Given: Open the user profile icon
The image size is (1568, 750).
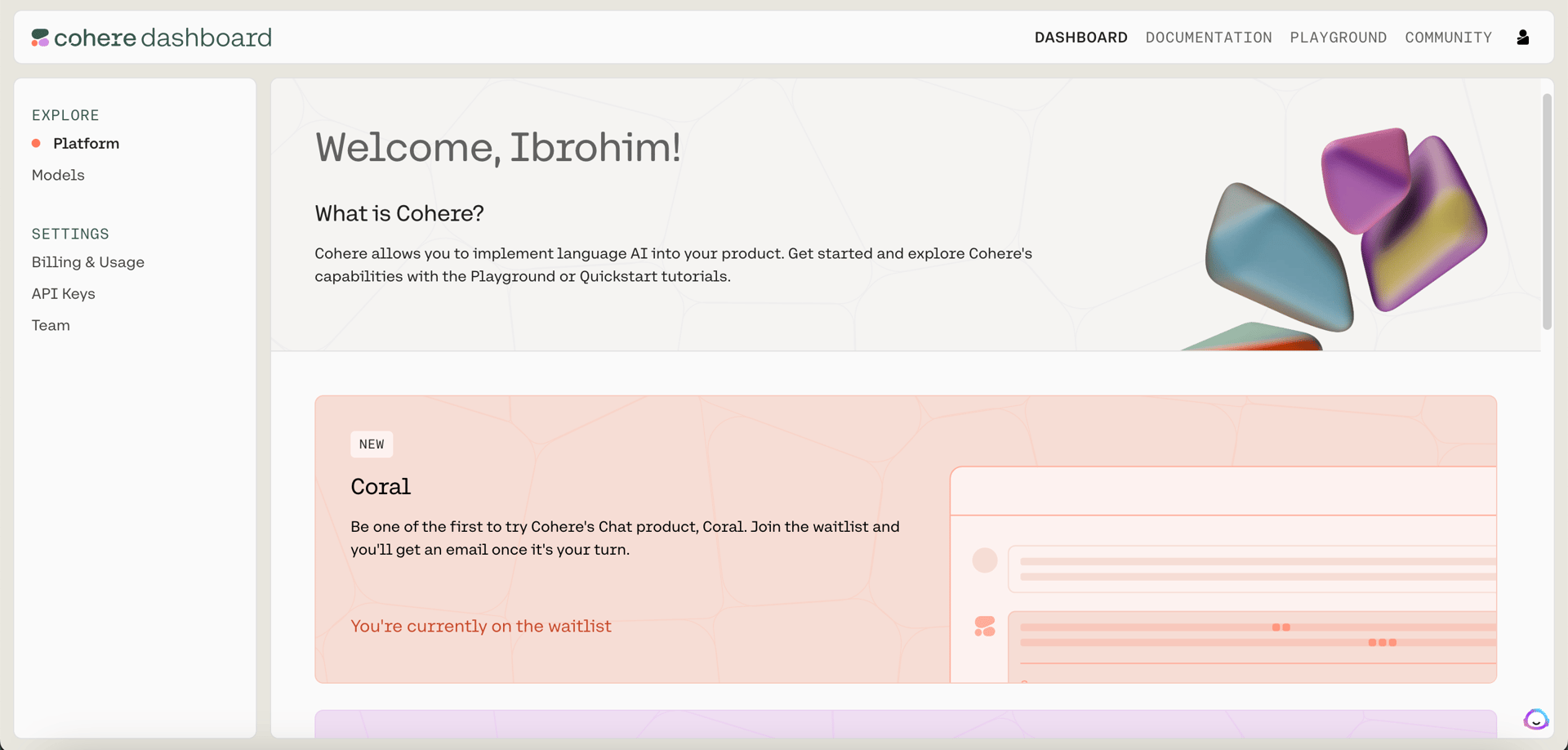Looking at the screenshot, I should pos(1522,38).
